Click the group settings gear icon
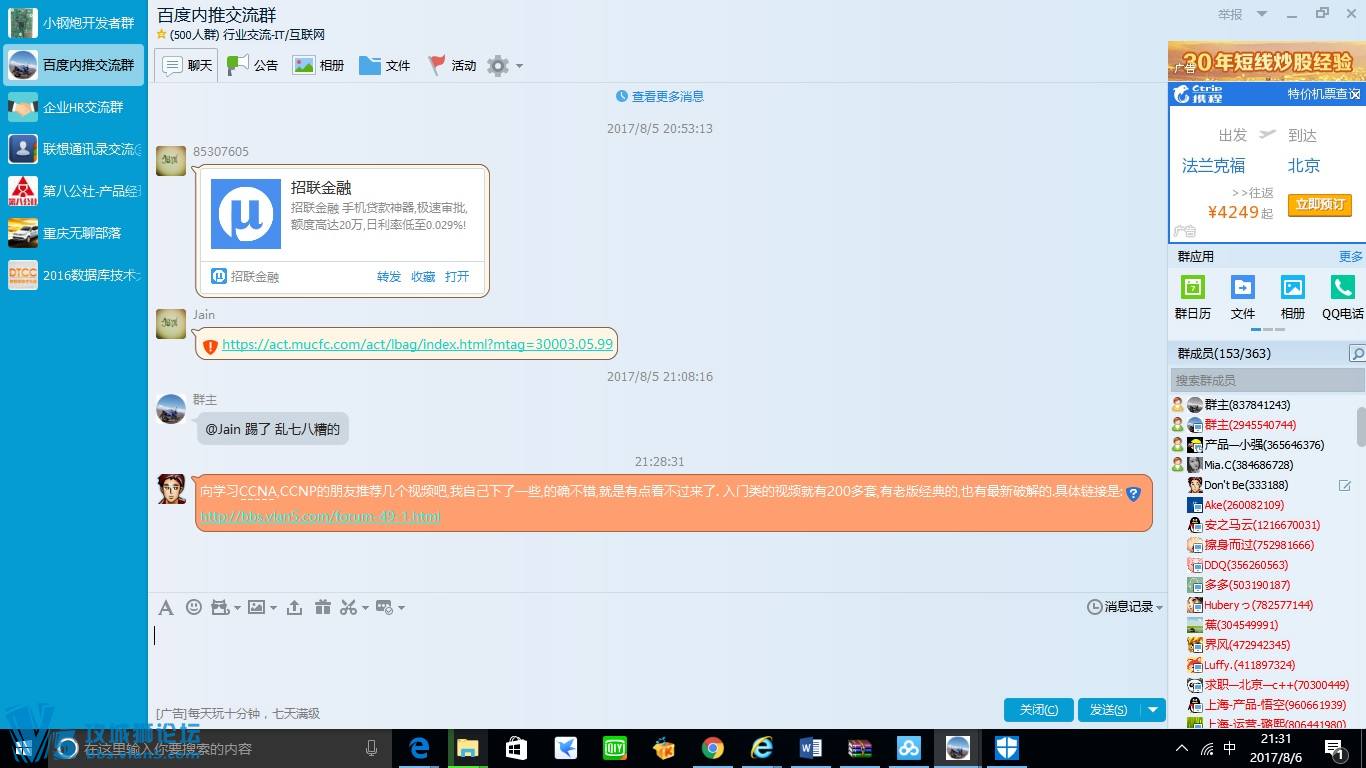 (x=497, y=66)
